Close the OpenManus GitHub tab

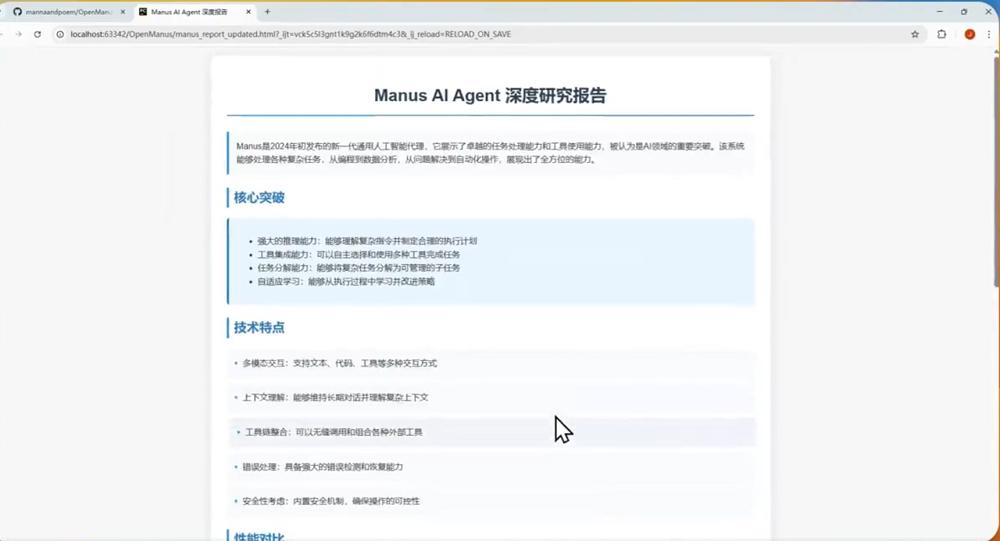click(x=123, y=11)
